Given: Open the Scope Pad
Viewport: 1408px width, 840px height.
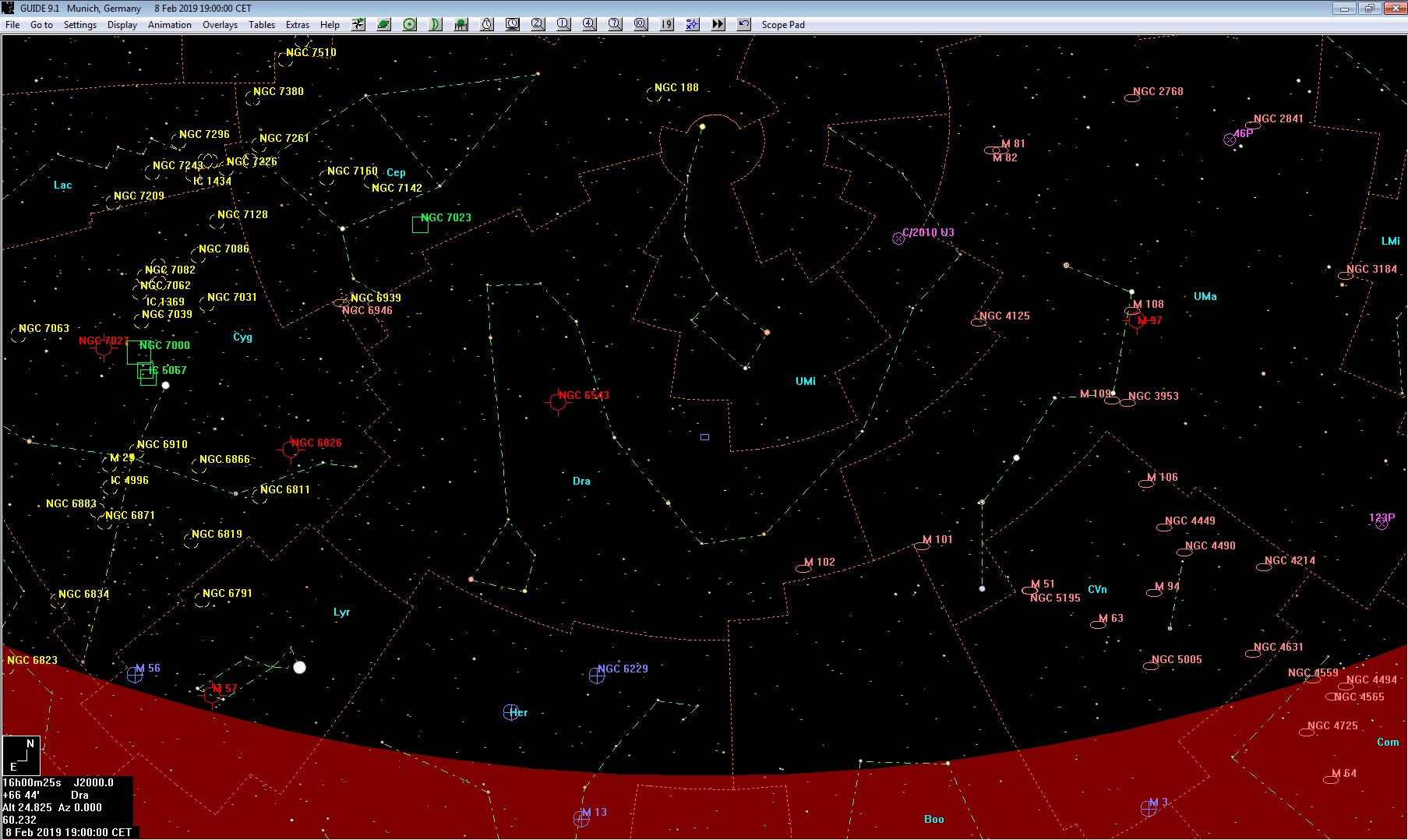Looking at the screenshot, I should point(783,25).
